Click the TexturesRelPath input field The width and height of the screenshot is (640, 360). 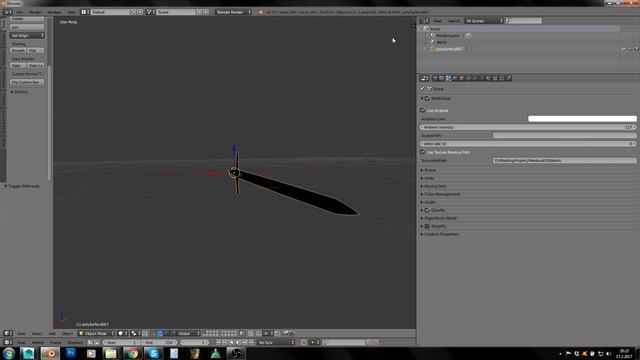point(565,160)
